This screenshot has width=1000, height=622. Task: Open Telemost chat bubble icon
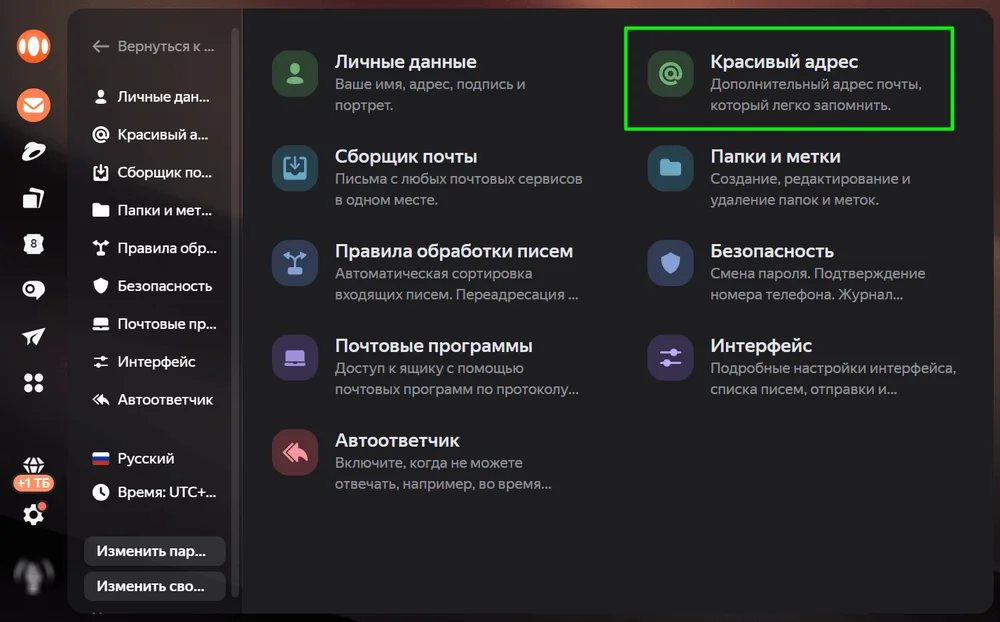click(x=33, y=290)
